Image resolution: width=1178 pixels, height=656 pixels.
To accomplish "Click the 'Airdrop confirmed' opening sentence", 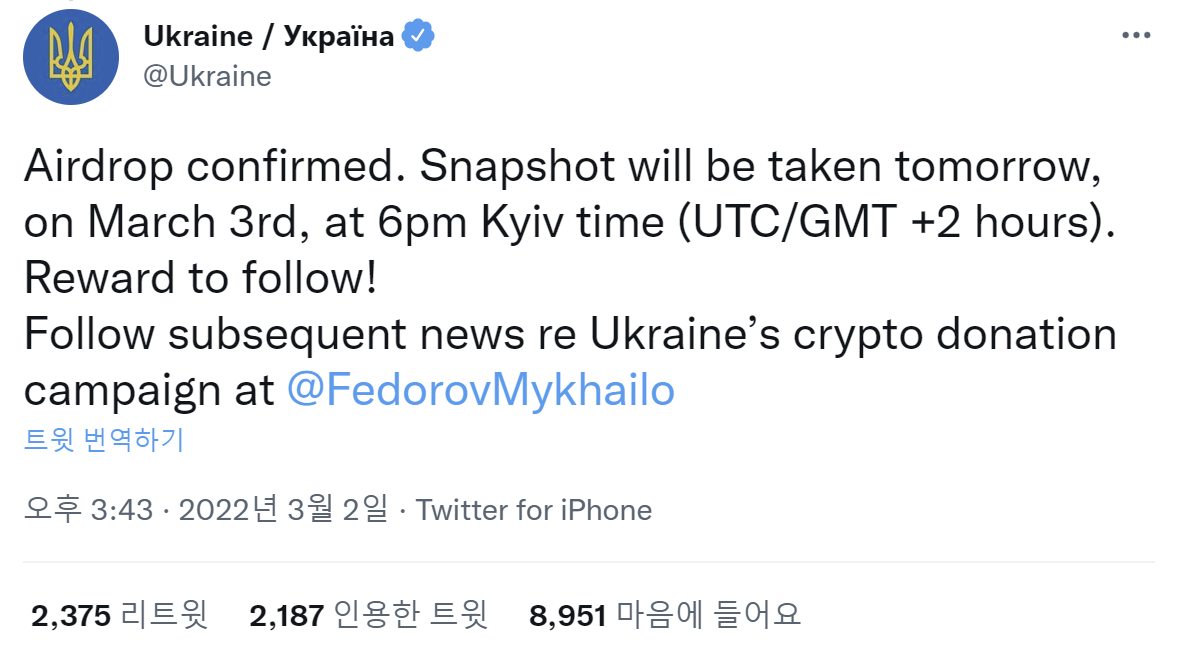I will [215, 166].
